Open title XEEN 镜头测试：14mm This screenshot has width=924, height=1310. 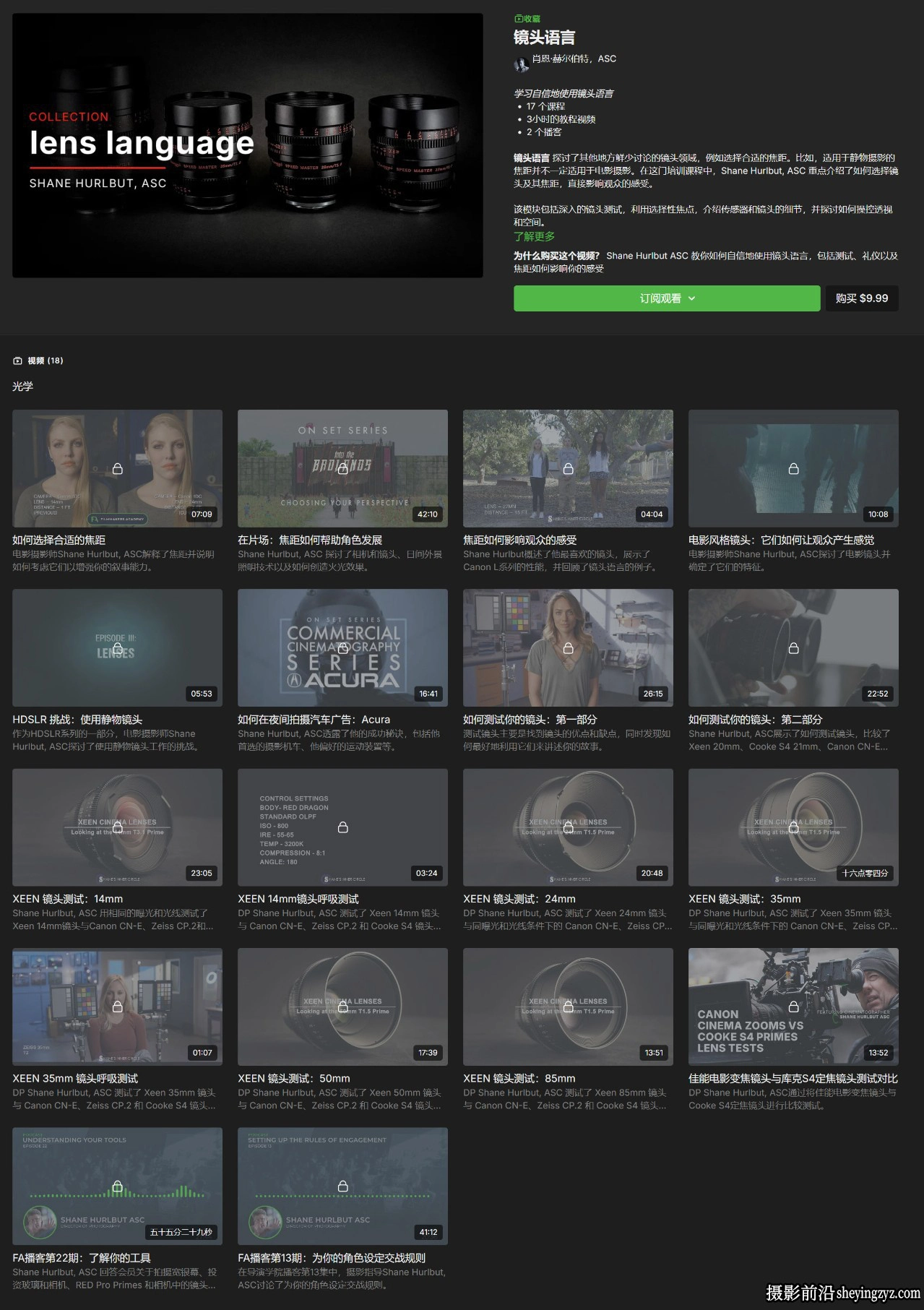[68, 899]
